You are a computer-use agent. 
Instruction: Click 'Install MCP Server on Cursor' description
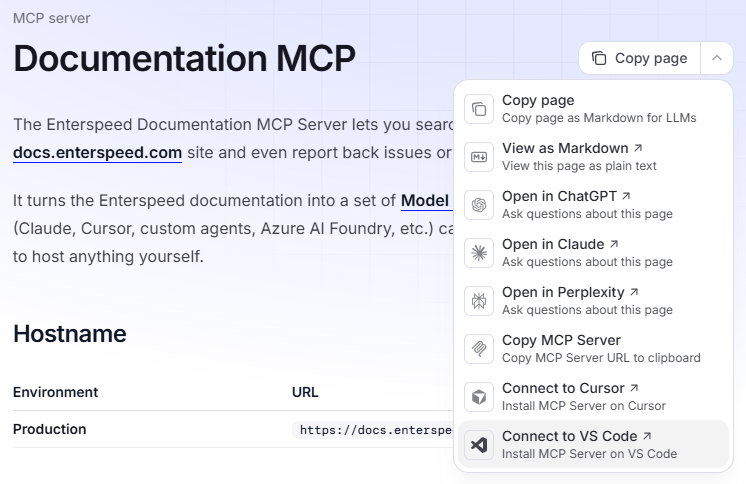coord(584,406)
